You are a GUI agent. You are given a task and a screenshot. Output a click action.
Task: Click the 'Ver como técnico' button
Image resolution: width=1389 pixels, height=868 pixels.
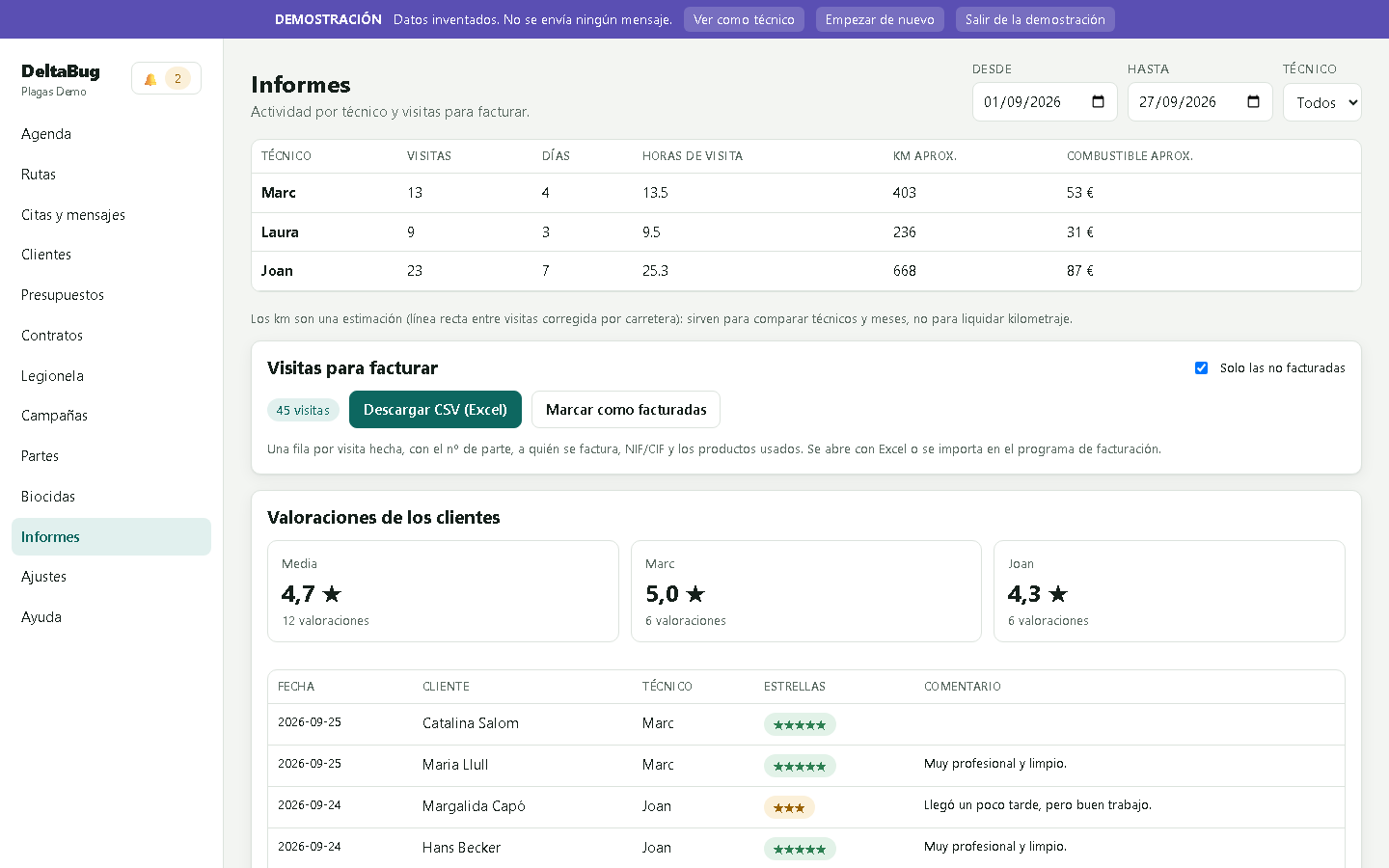[744, 19]
